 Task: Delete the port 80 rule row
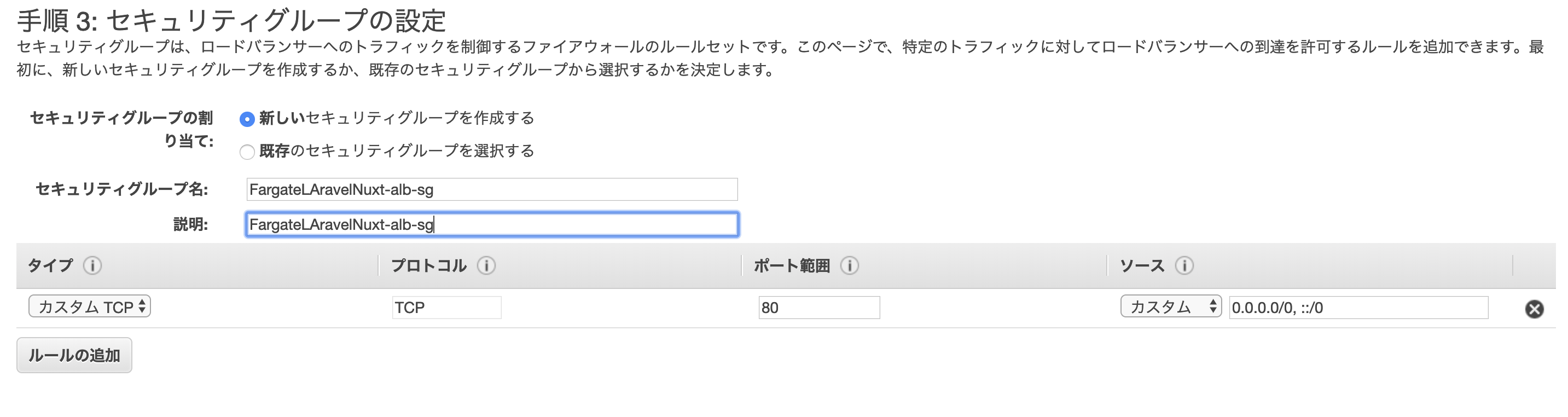pos(1534,309)
